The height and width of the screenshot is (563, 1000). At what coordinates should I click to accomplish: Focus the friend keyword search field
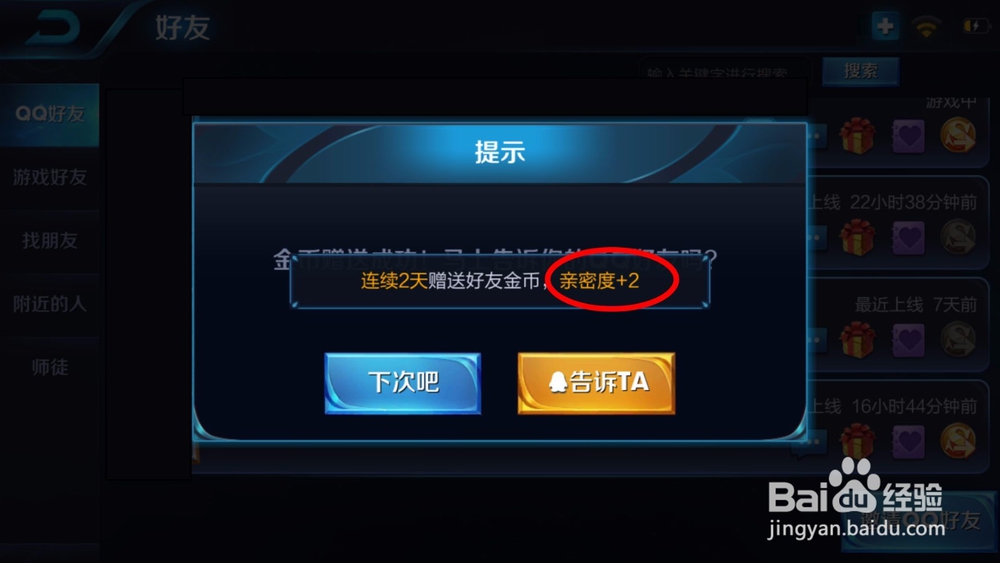(x=725, y=71)
